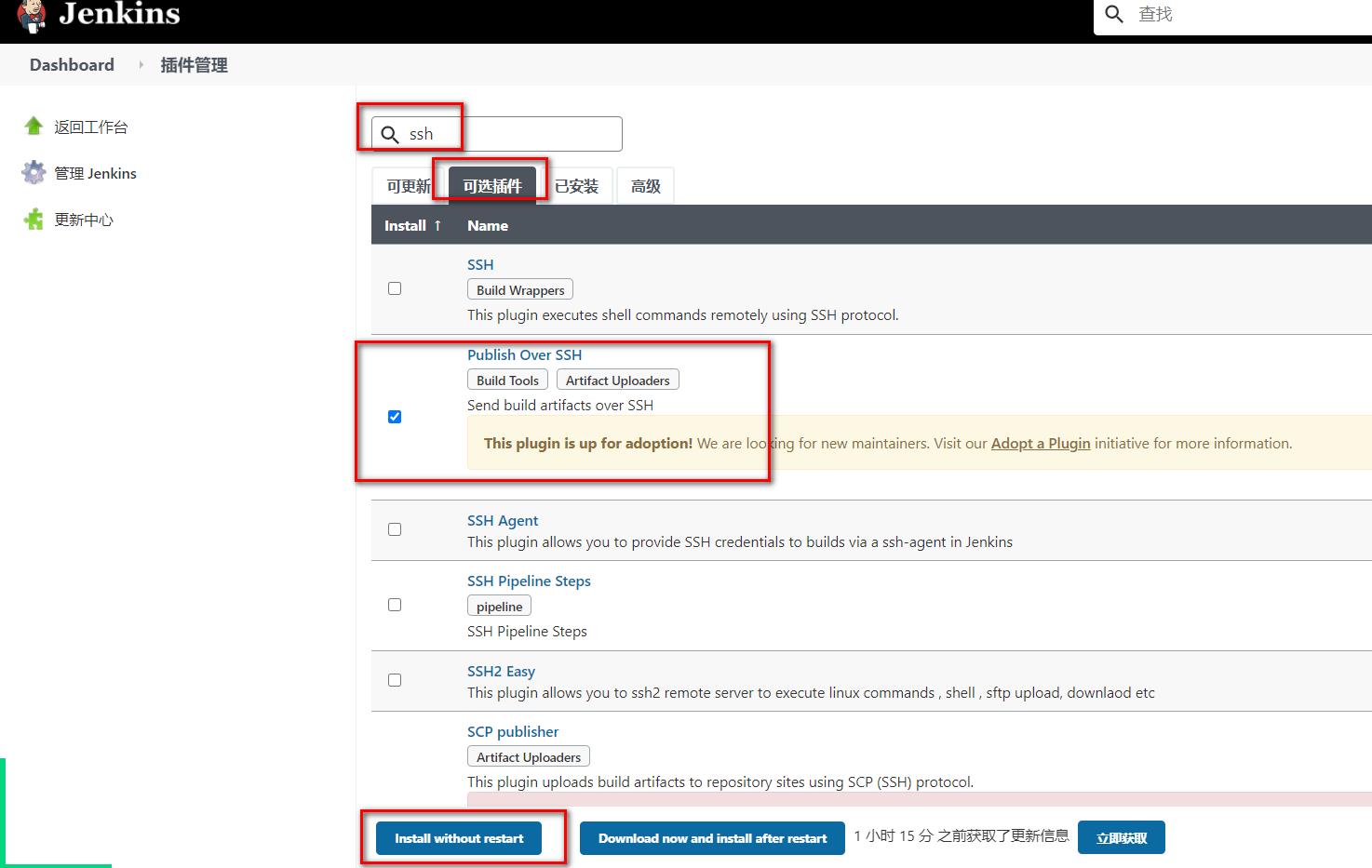Click the green up-arrow icon for 返回工作台
1372x868 pixels.
(x=34, y=126)
